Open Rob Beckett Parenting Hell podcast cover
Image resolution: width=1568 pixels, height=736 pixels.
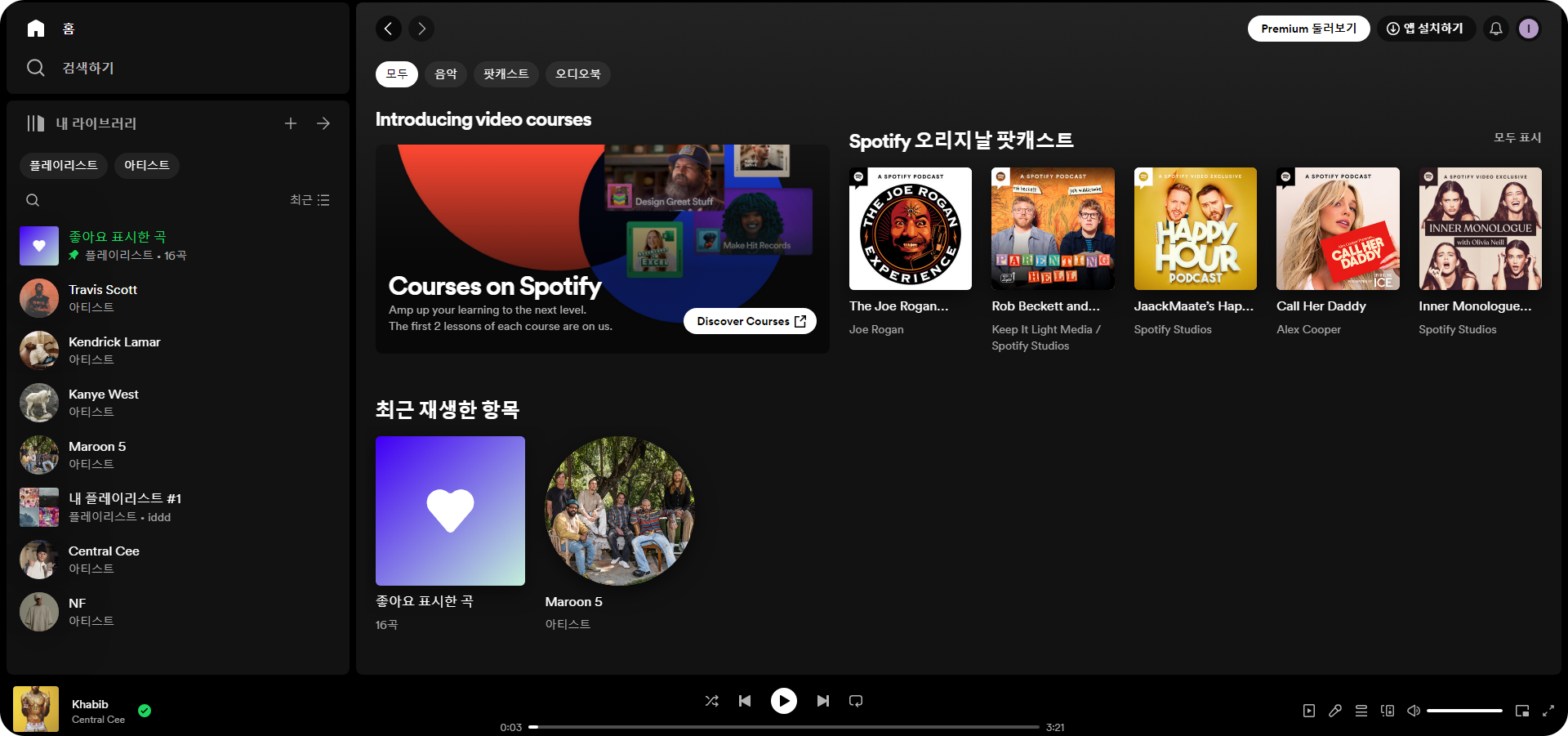[x=1053, y=229]
